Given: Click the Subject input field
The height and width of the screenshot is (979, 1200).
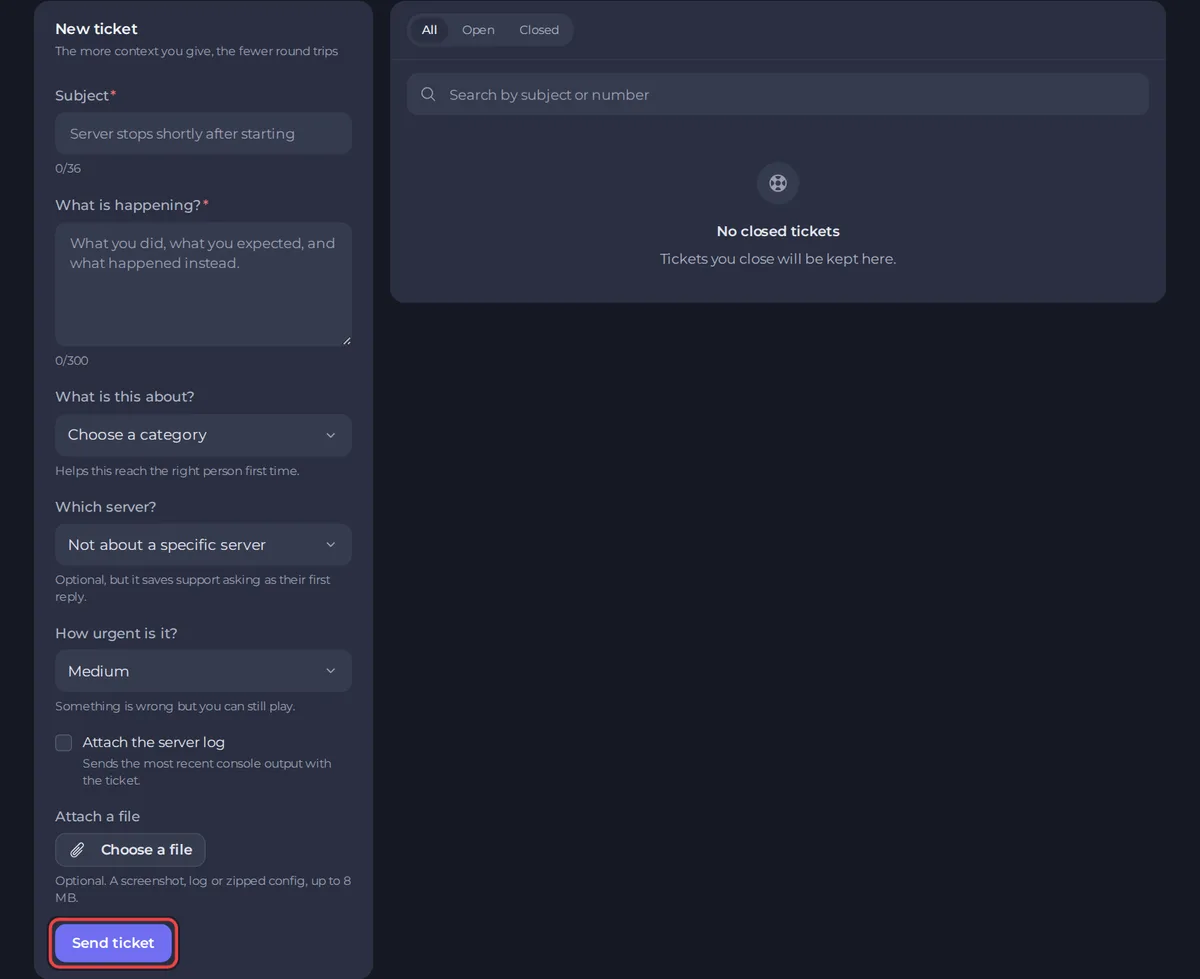Looking at the screenshot, I should click(x=203, y=133).
